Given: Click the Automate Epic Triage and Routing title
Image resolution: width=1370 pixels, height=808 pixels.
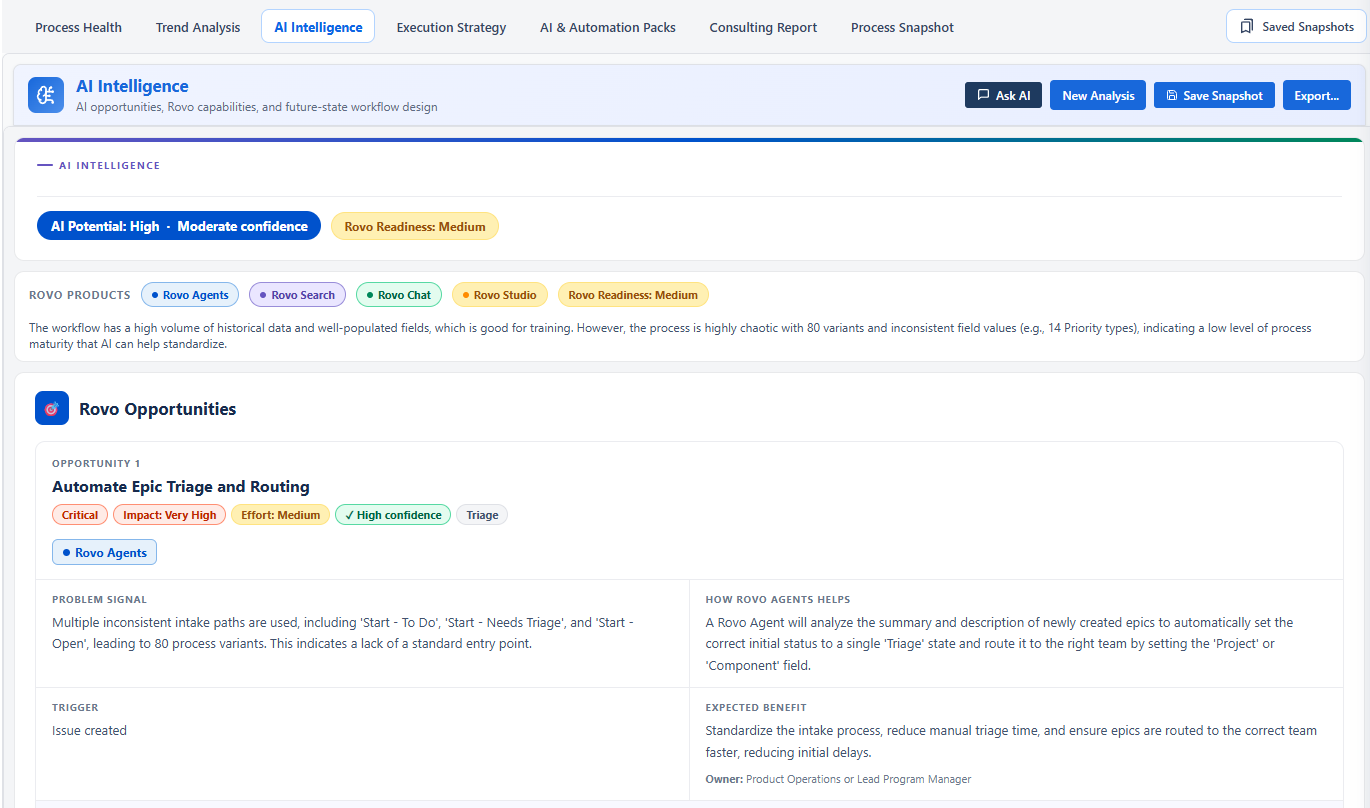Looking at the screenshot, I should (x=181, y=487).
